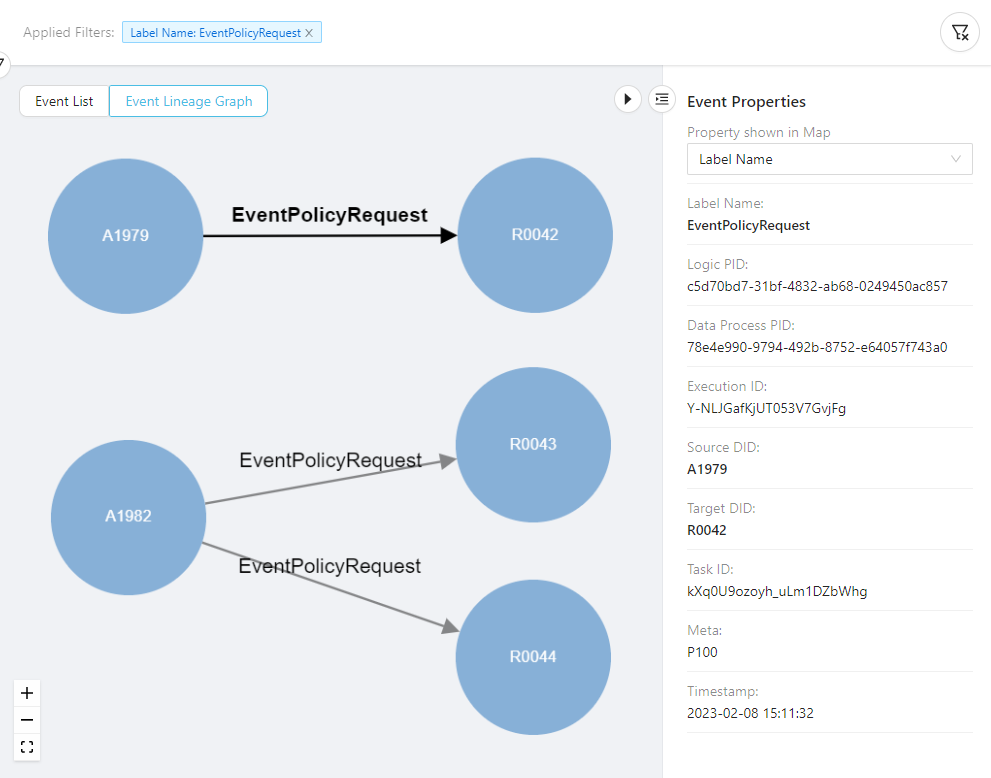The image size is (991, 778).
Task: Zoom in on the lineage graph
Action: (x=27, y=693)
